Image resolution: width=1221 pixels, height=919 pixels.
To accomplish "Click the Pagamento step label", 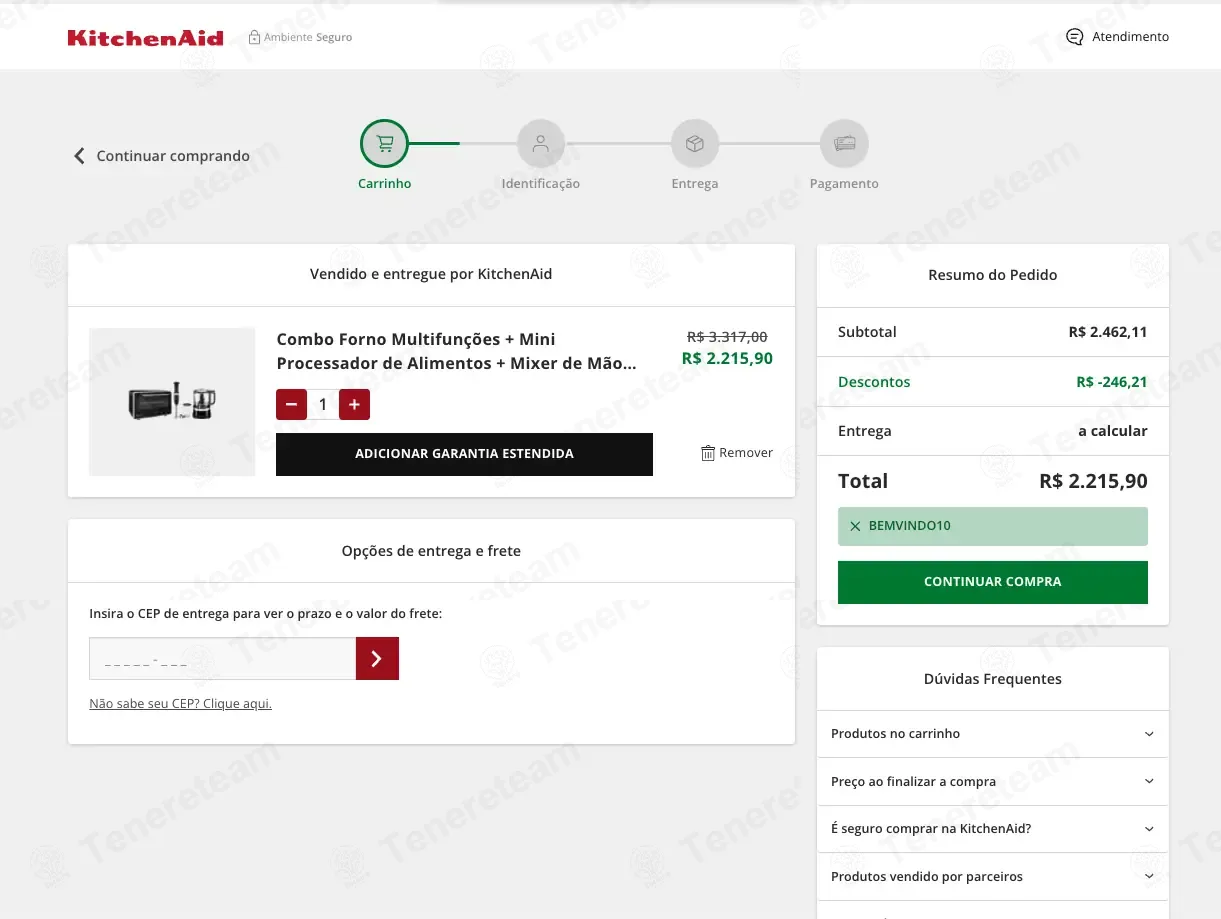I will tap(844, 184).
